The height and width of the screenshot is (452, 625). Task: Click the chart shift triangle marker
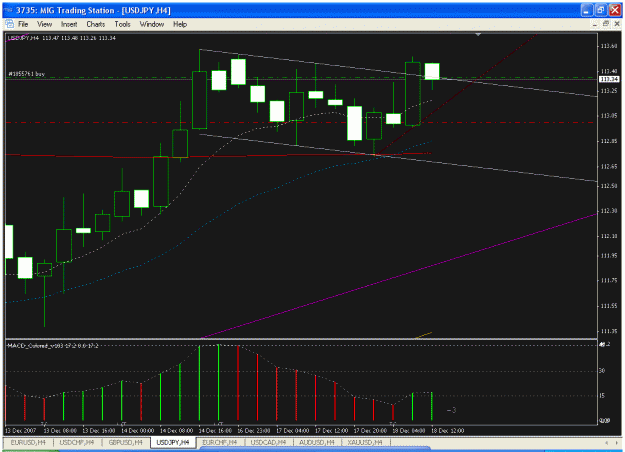tap(478, 35)
